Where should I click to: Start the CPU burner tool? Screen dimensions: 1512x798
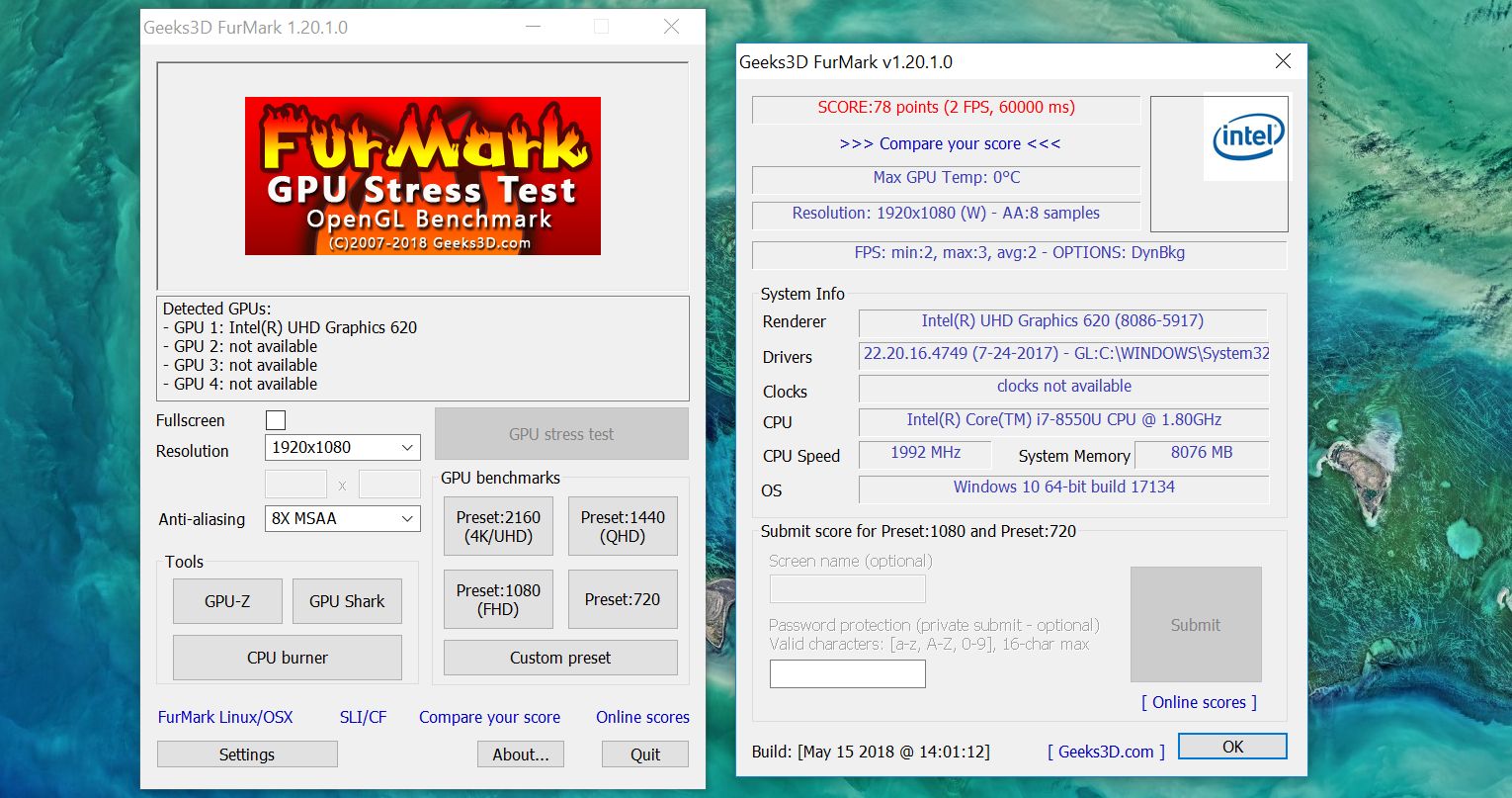pos(288,658)
